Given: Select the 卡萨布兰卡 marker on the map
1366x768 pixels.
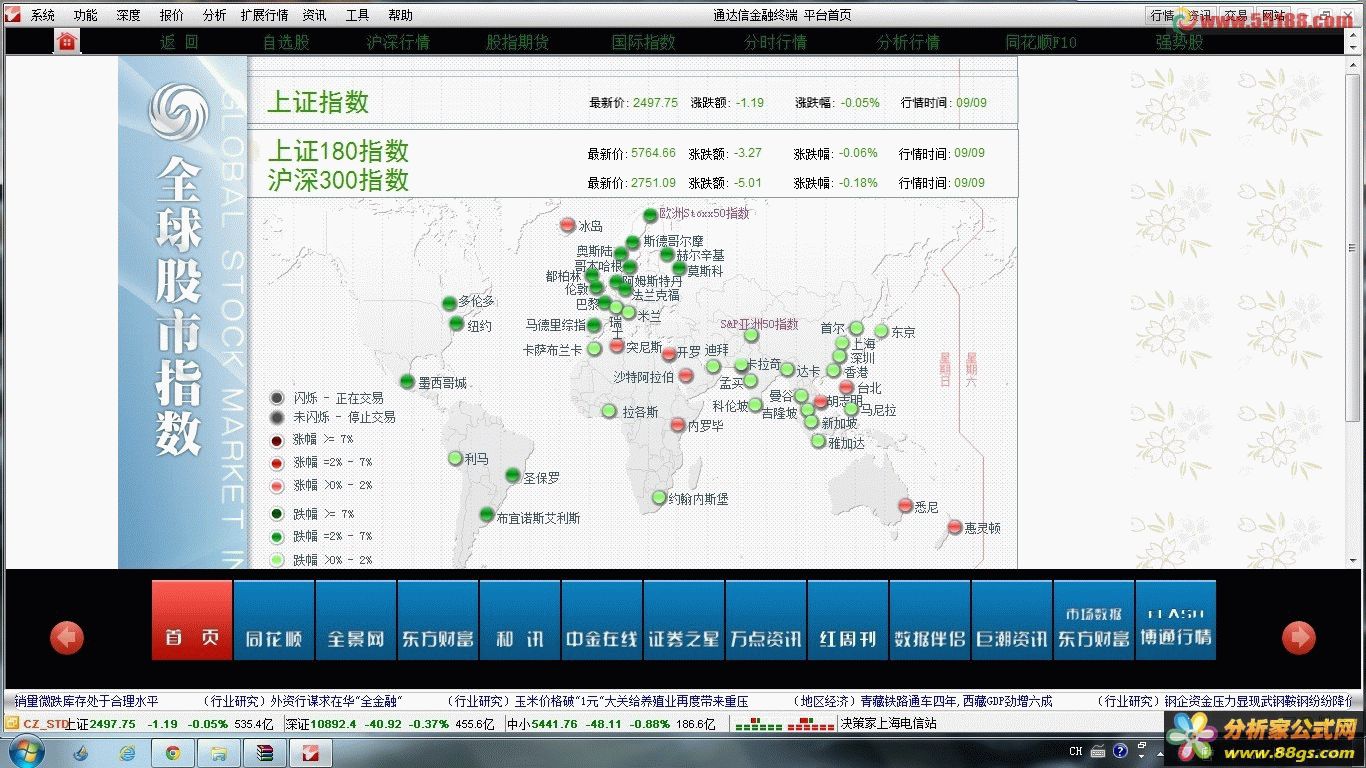Looking at the screenshot, I should coord(594,349).
